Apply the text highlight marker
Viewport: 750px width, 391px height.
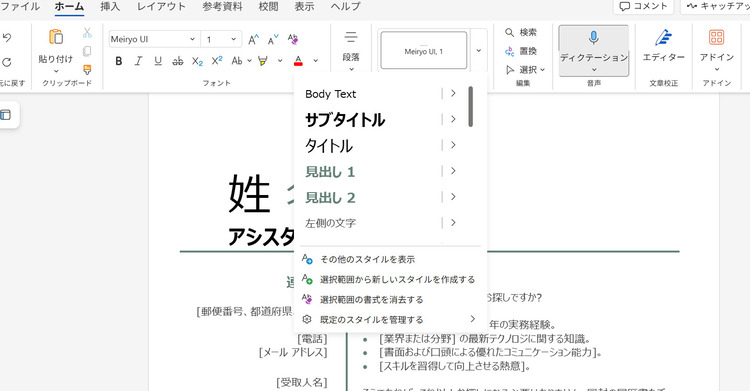pos(263,61)
